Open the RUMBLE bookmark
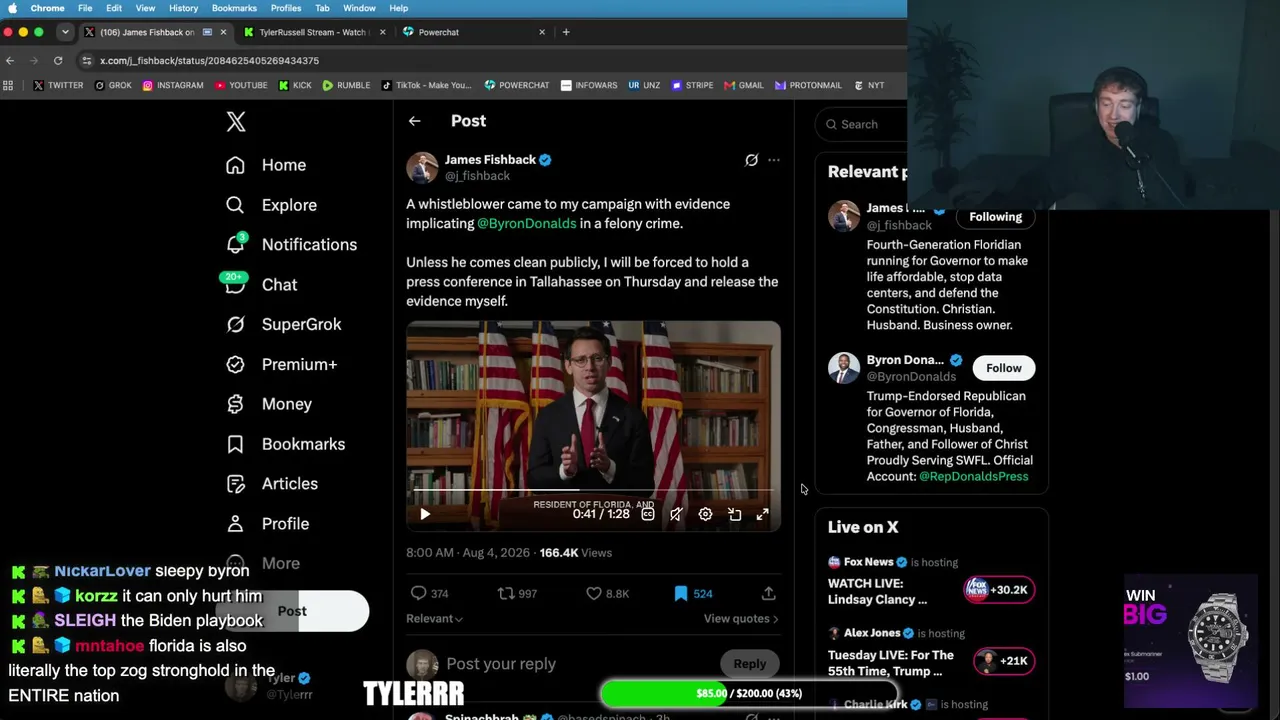 point(346,86)
